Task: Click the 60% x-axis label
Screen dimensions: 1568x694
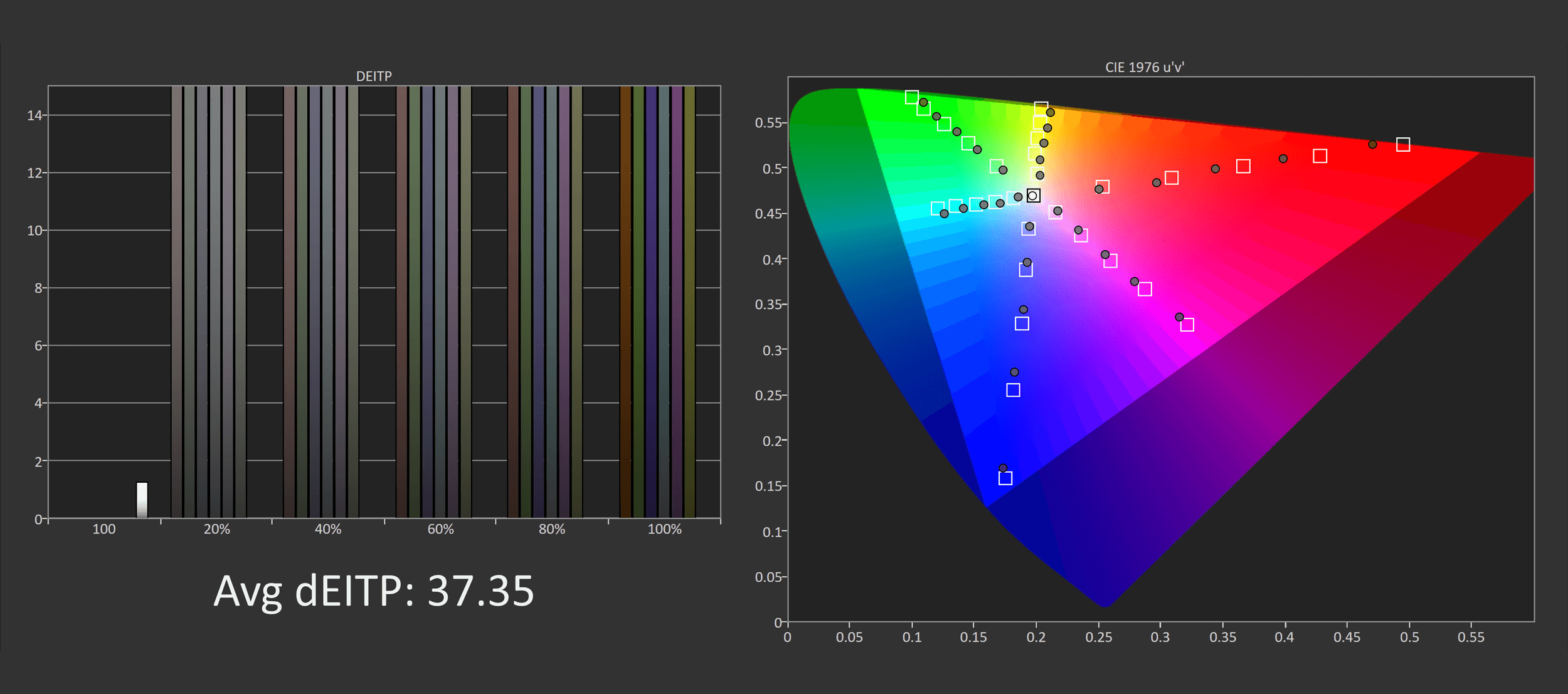Action: 440,529
